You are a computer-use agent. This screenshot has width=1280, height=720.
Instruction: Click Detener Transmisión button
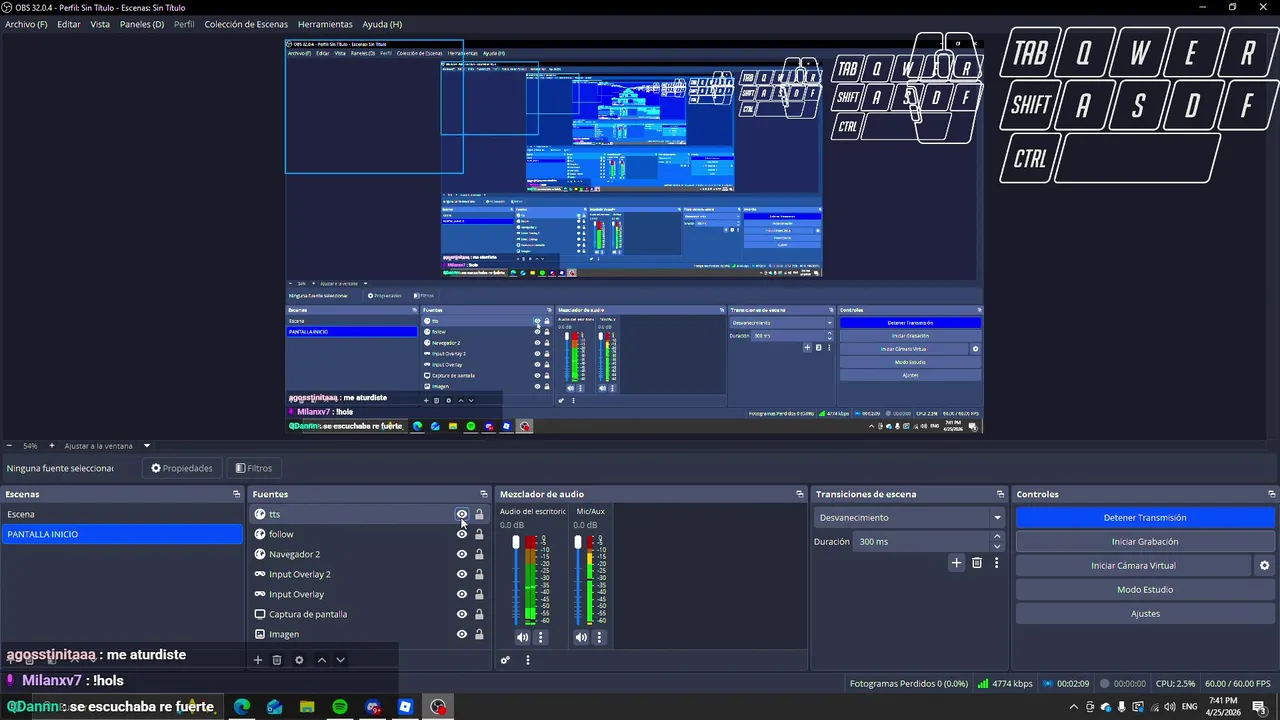point(1145,518)
